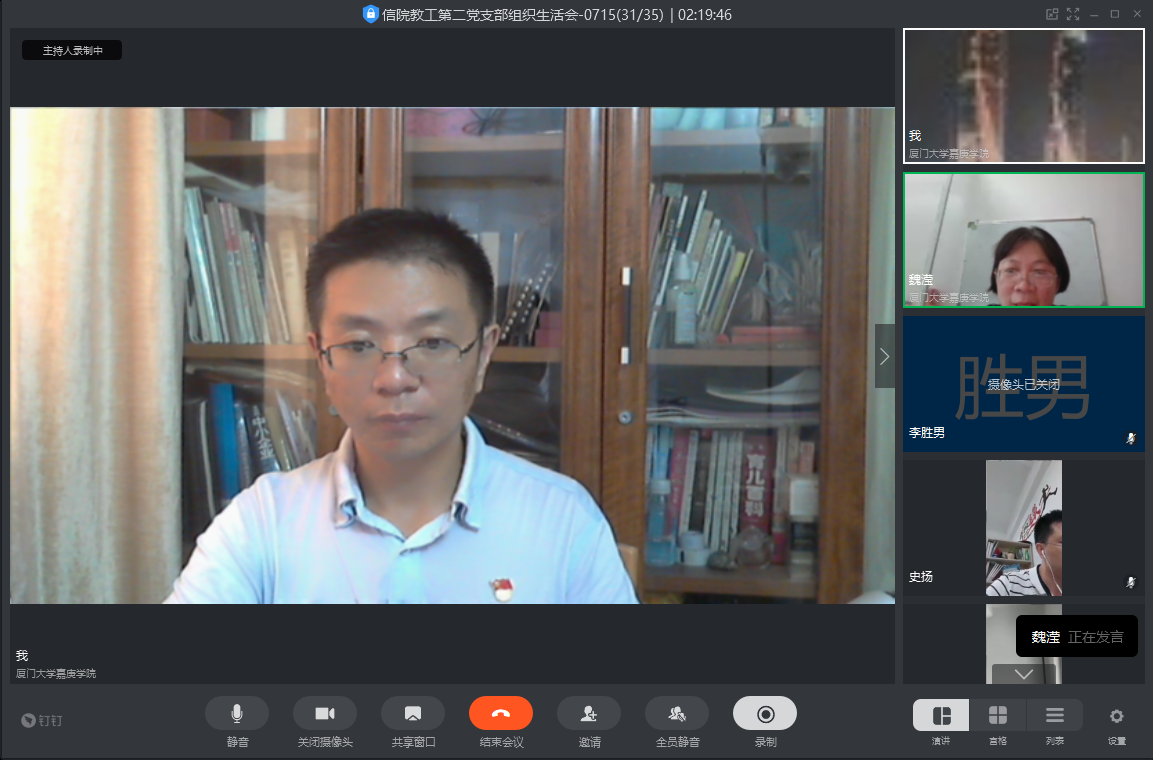Viewport: 1153px width, 760px height.
Task: Open the 共享窗口 share window option
Action: click(x=413, y=713)
